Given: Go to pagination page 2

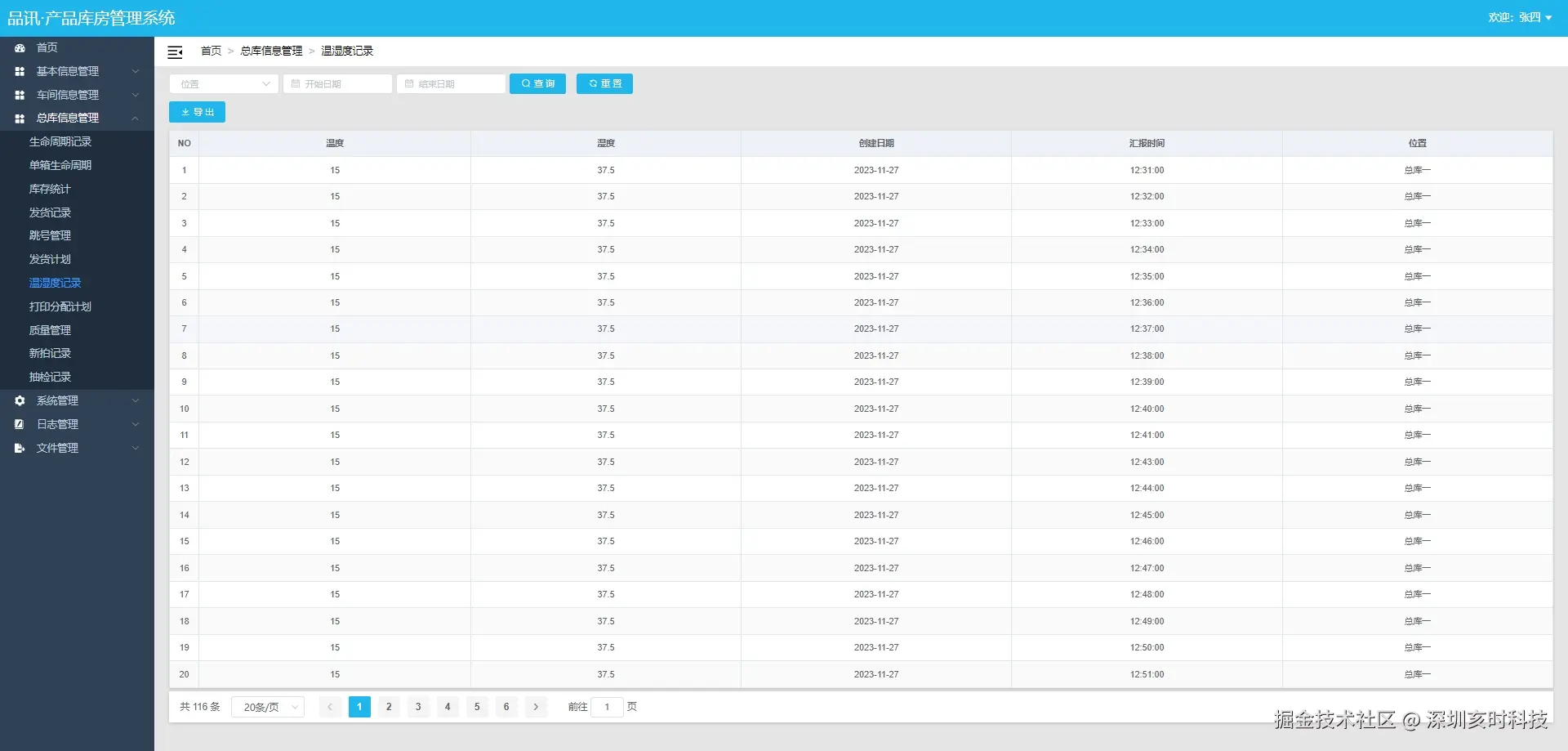Looking at the screenshot, I should coord(389,707).
